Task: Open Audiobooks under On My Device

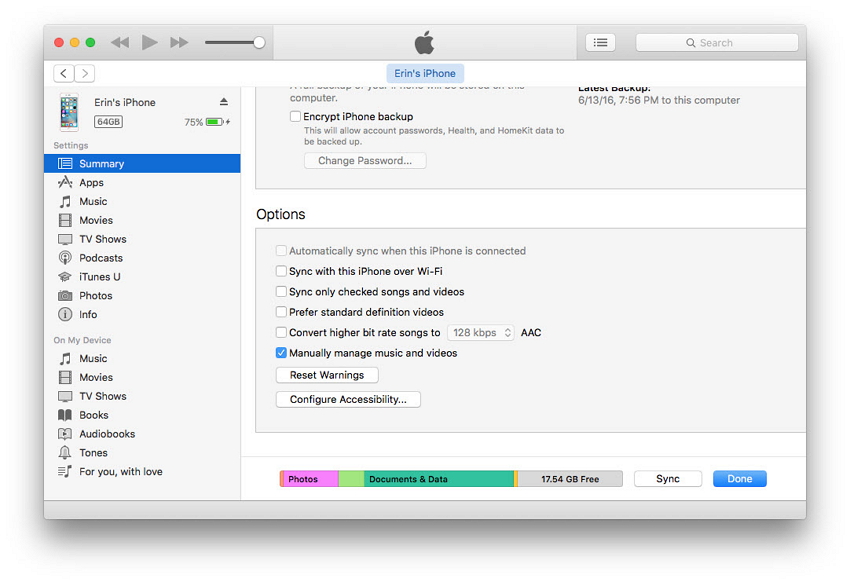Action: pos(107,434)
